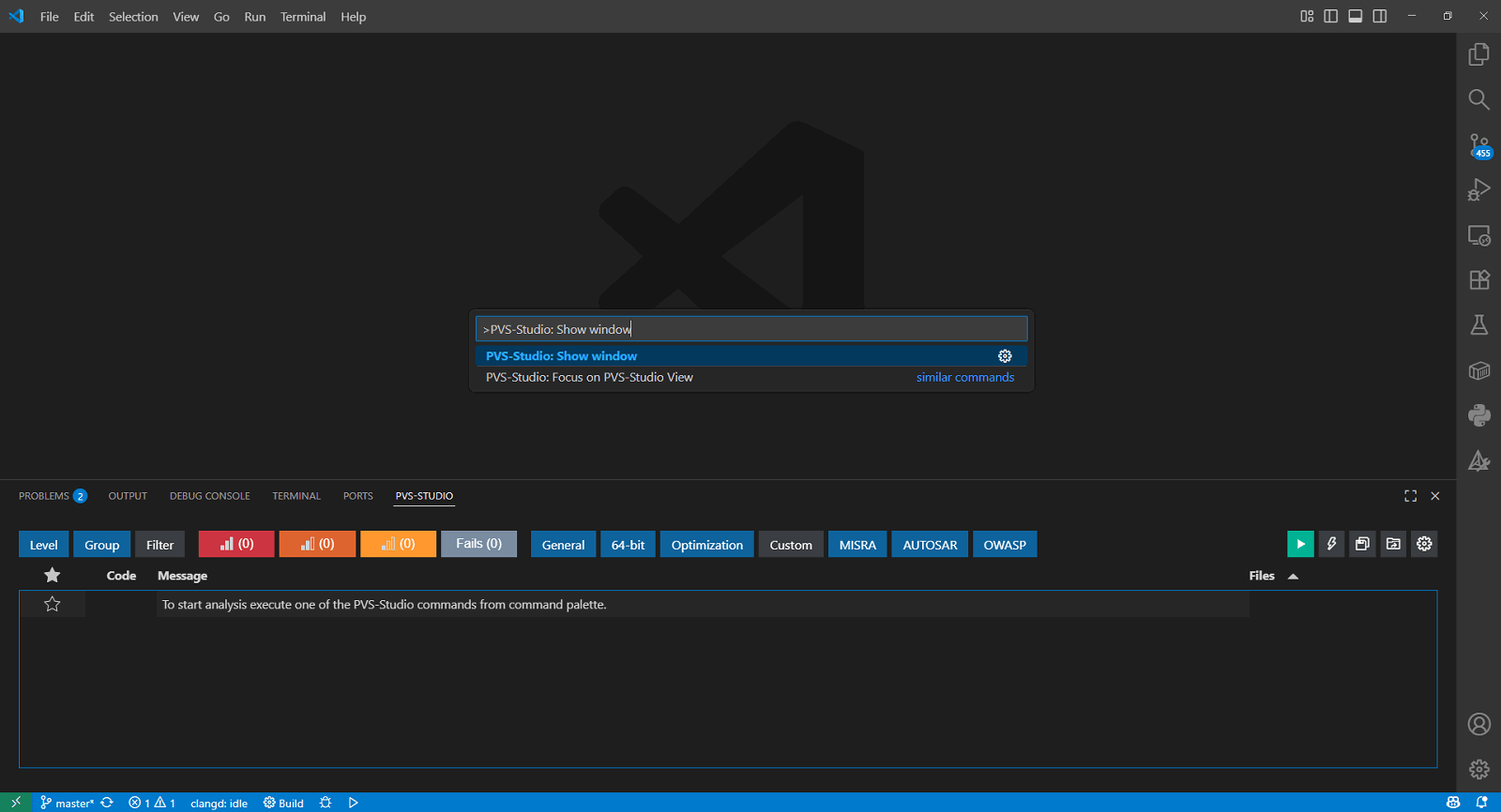Click the Filter button
This screenshot has height=812, width=1501.
tap(159, 545)
